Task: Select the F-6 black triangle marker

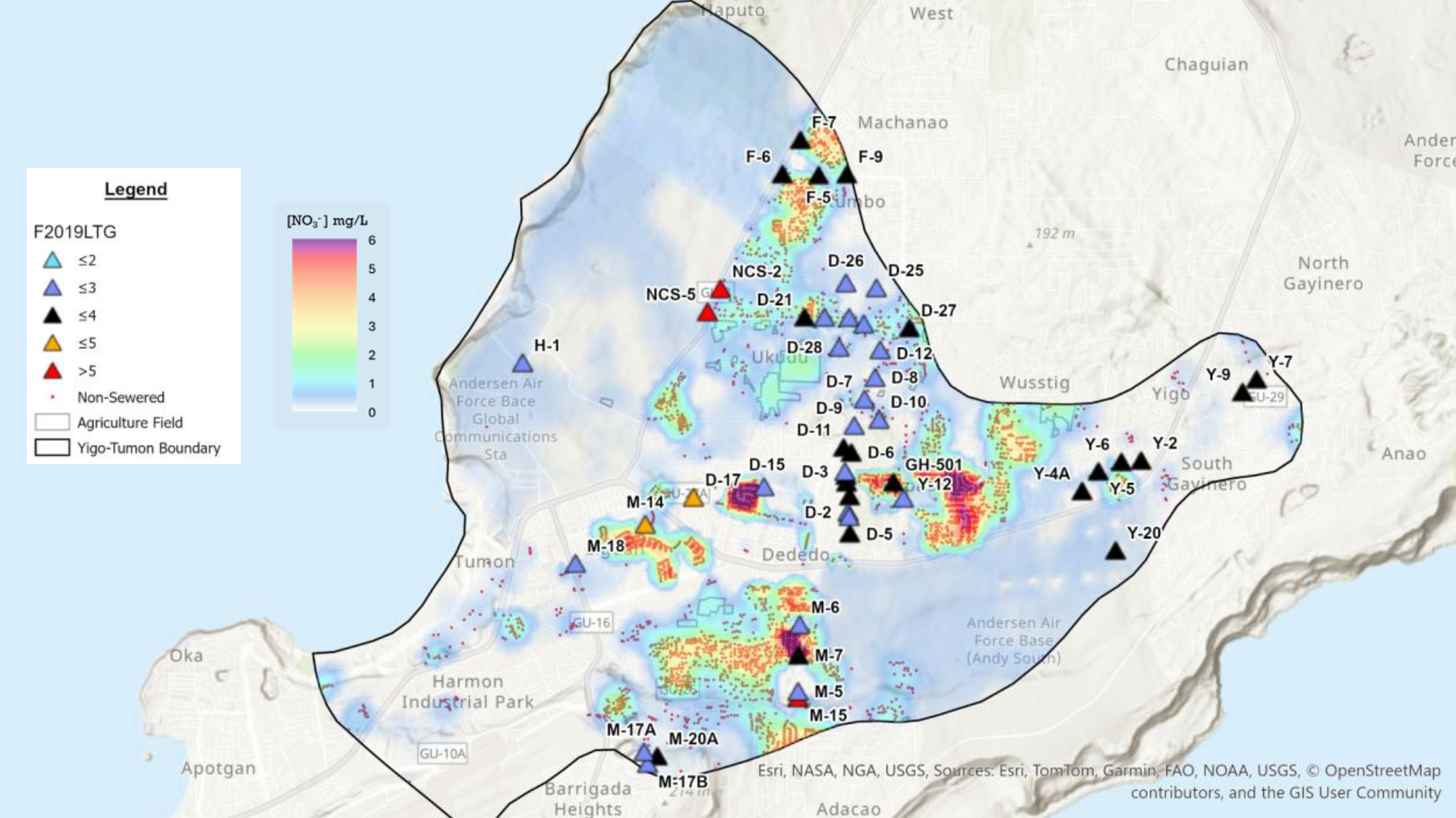Action: (782, 175)
